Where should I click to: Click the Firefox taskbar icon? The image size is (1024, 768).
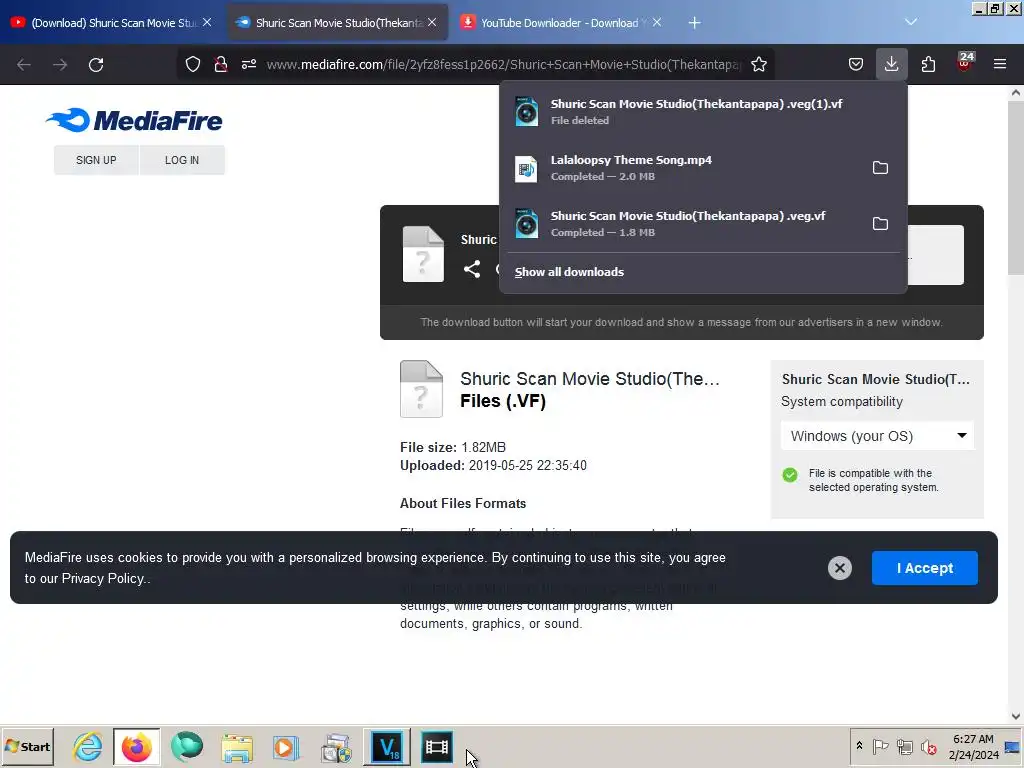136,746
